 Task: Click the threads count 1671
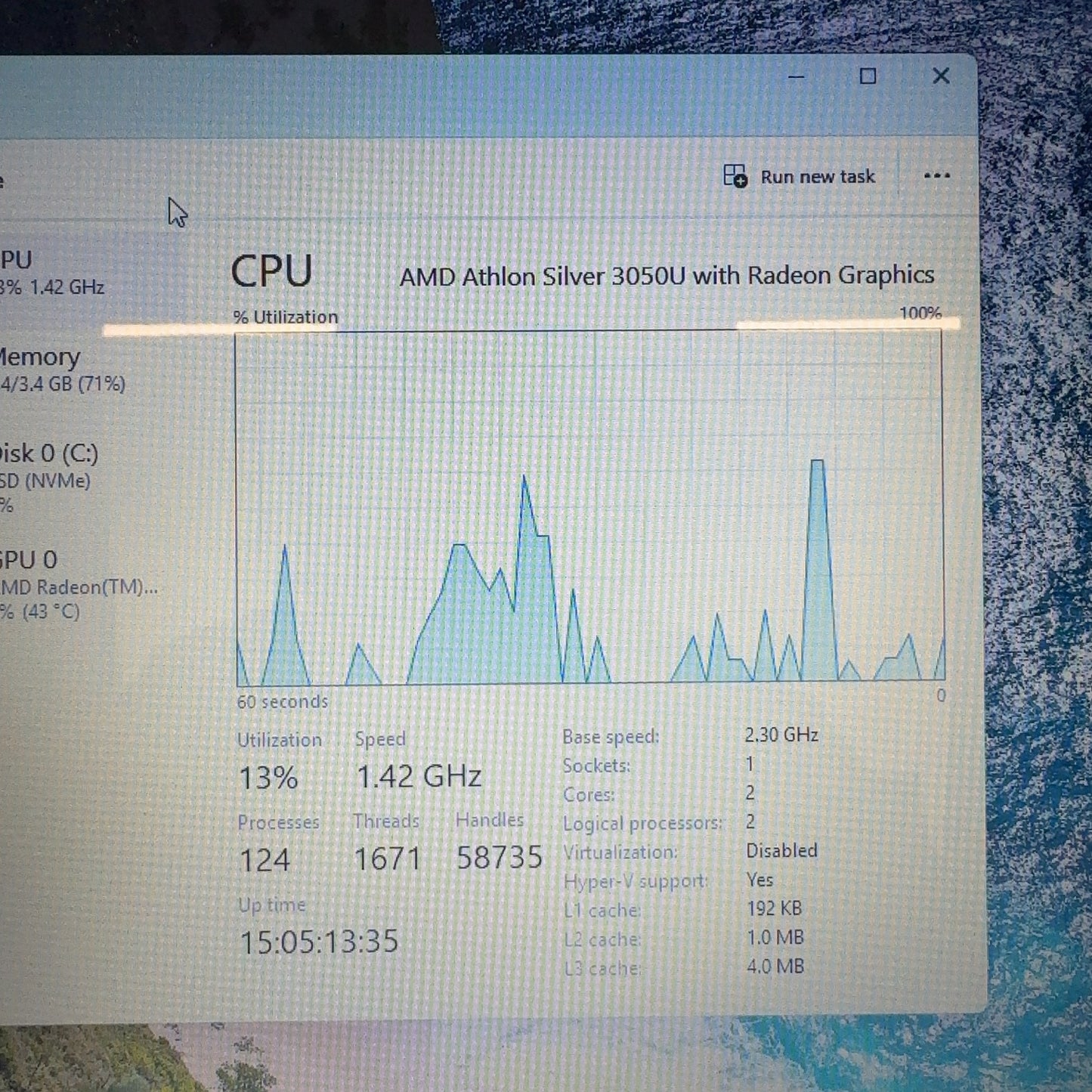[387, 858]
